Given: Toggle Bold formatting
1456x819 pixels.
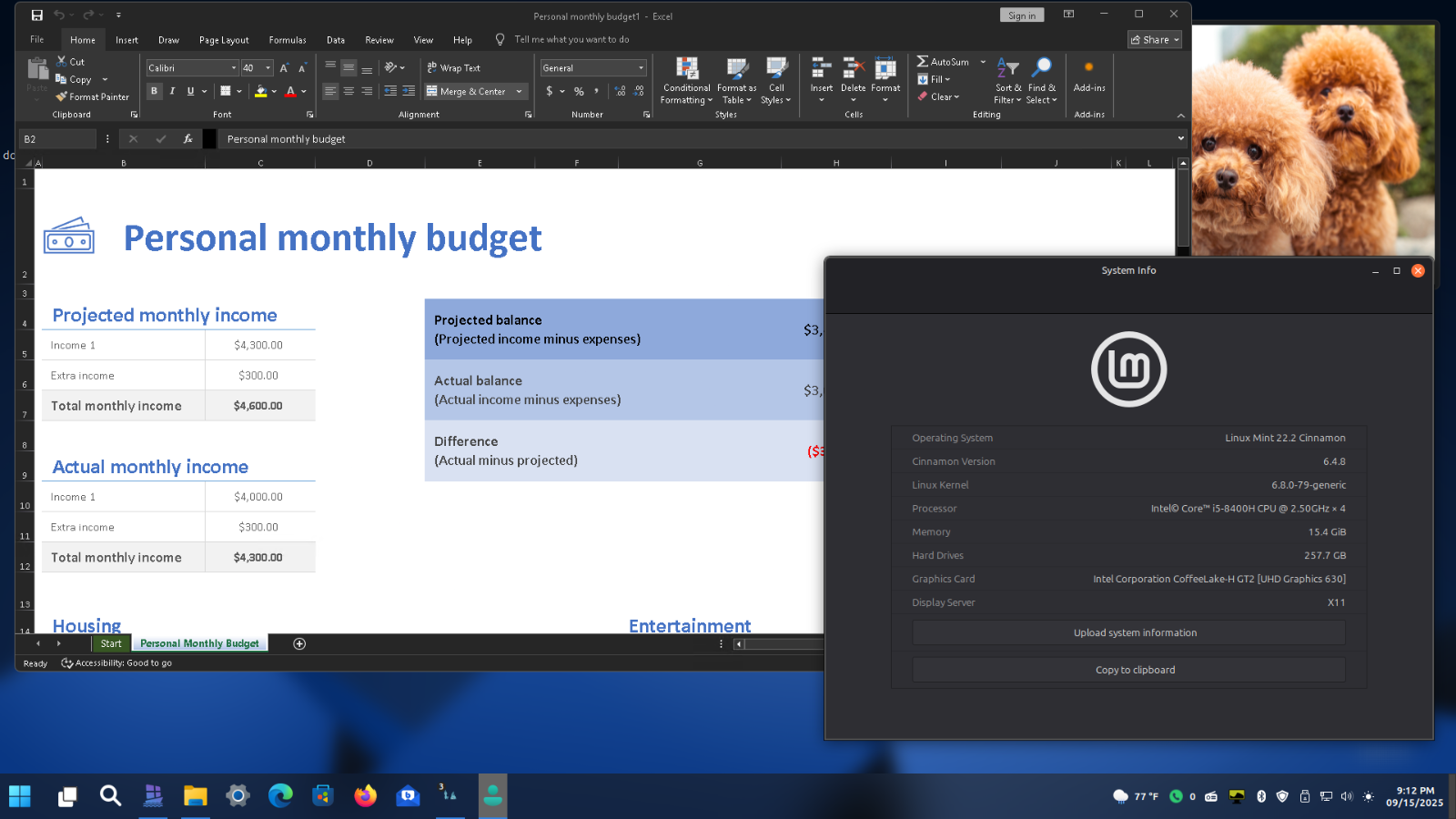Looking at the screenshot, I should [x=154, y=91].
